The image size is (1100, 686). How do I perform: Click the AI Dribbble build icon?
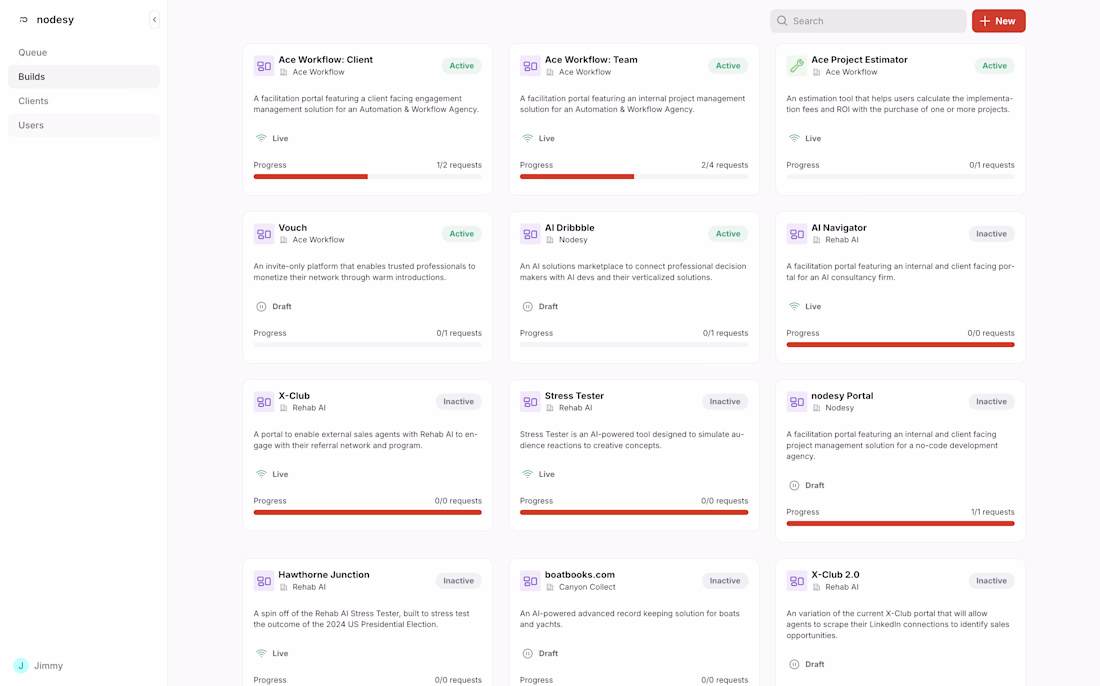(530, 234)
